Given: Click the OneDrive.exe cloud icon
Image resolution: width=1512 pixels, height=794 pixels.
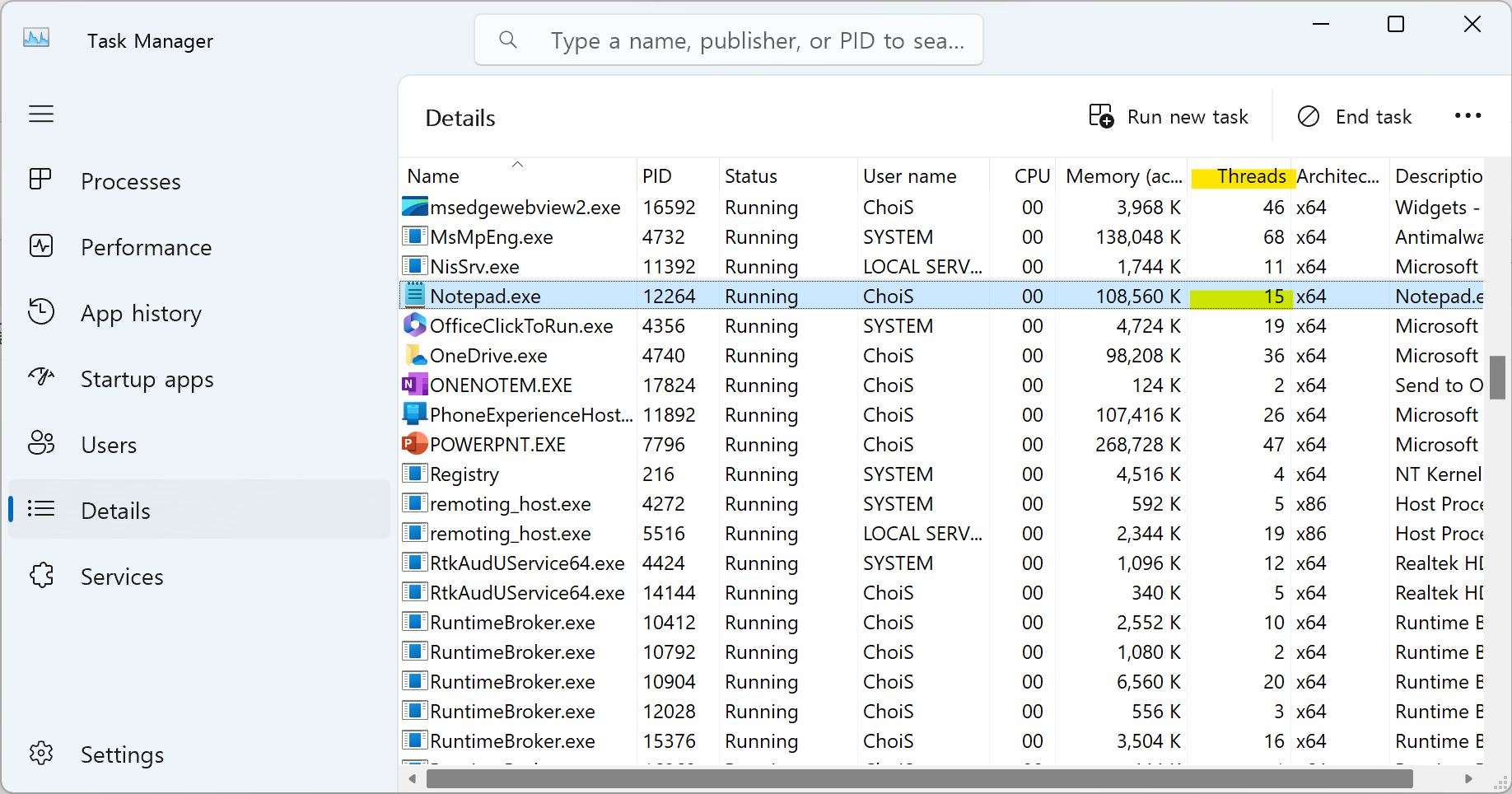Looking at the screenshot, I should click(416, 355).
